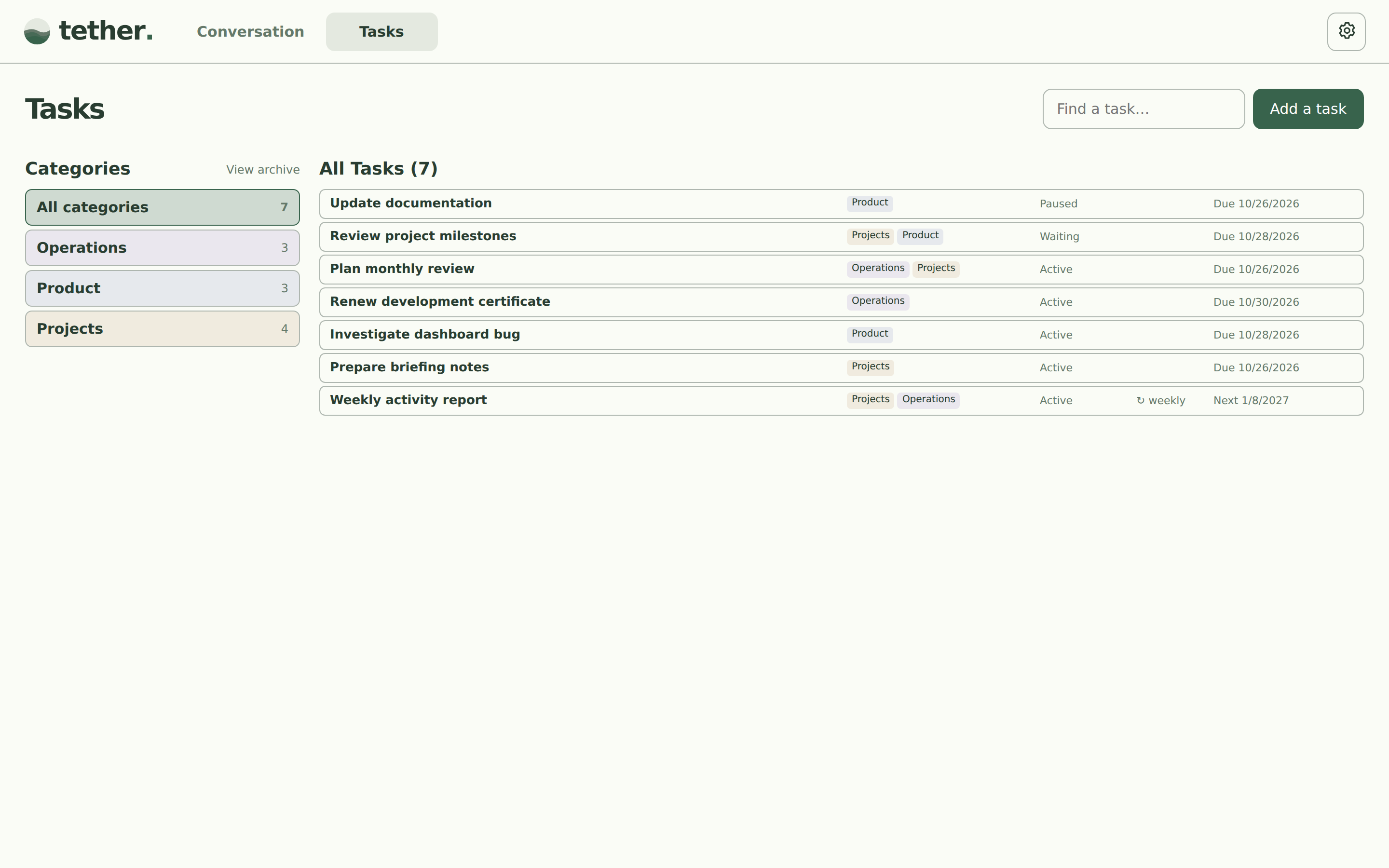Click the Operations tag on Weekly activity report
Image resolution: width=1389 pixels, height=868 pixels.
928,400
